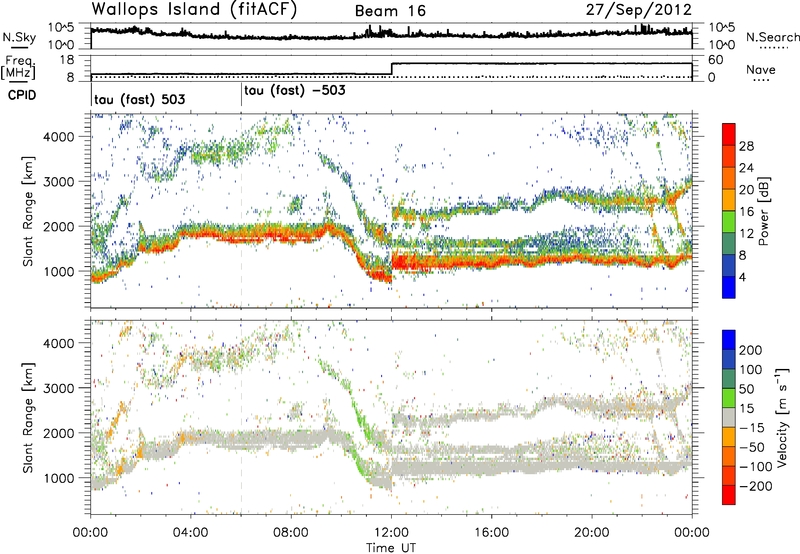Click the left '10^5' noise axis tick
Viewport: 800px width, 554px height.
pyautogui.click(x=61, y=28)
